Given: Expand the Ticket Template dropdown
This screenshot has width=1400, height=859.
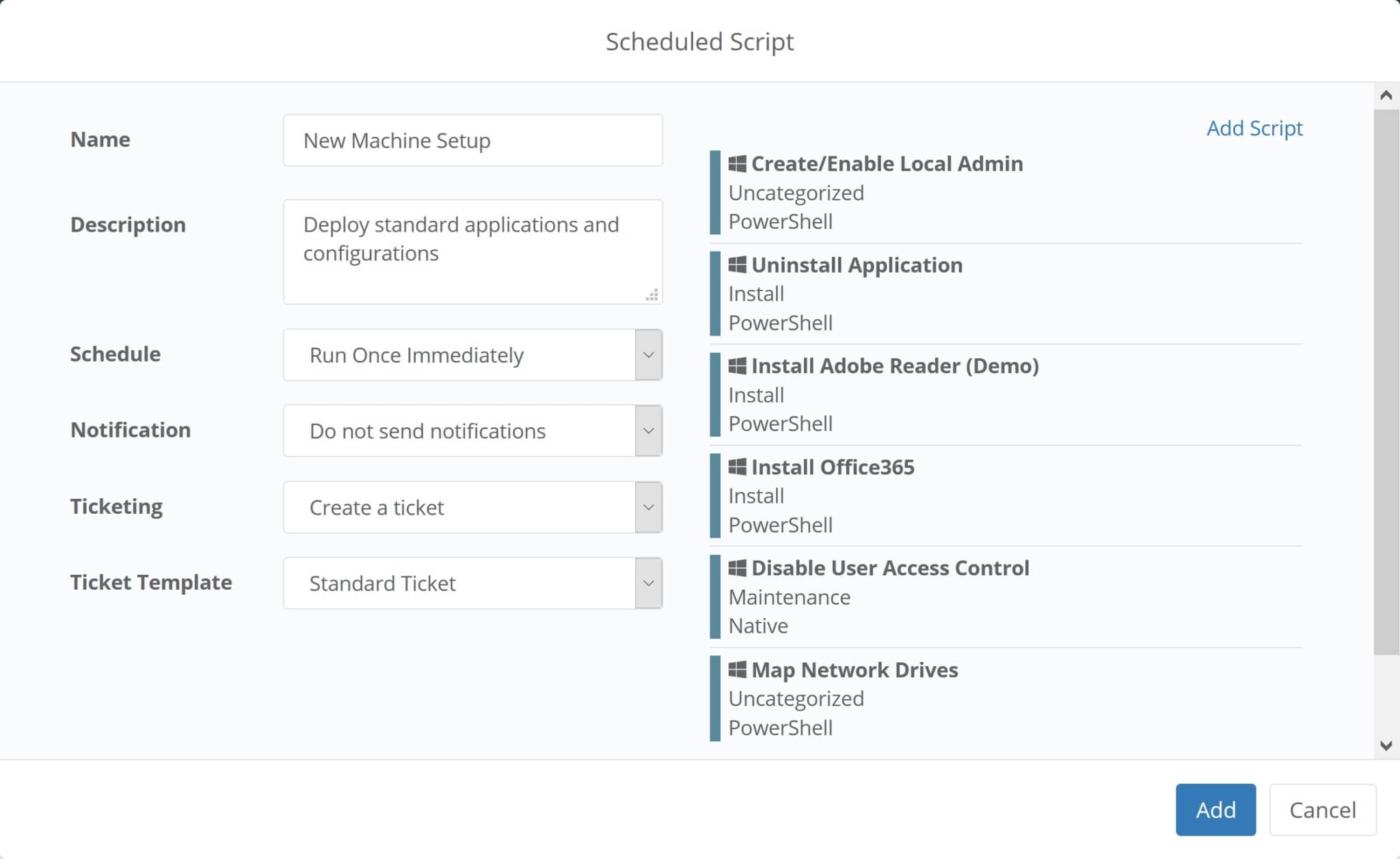Looking at the screenshot, I should point(648,583).
